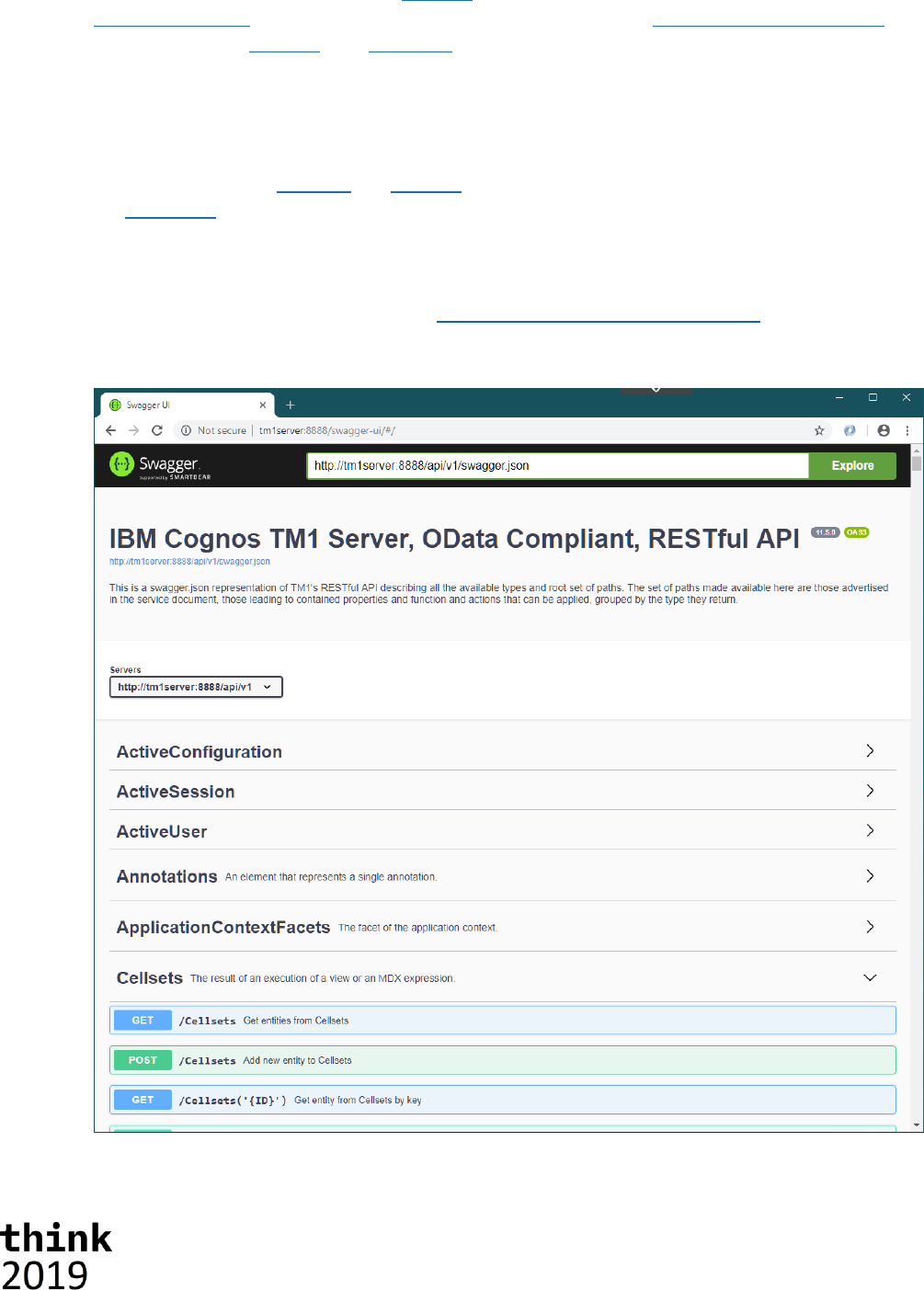Go back using browser back arrow

point(111,430)
